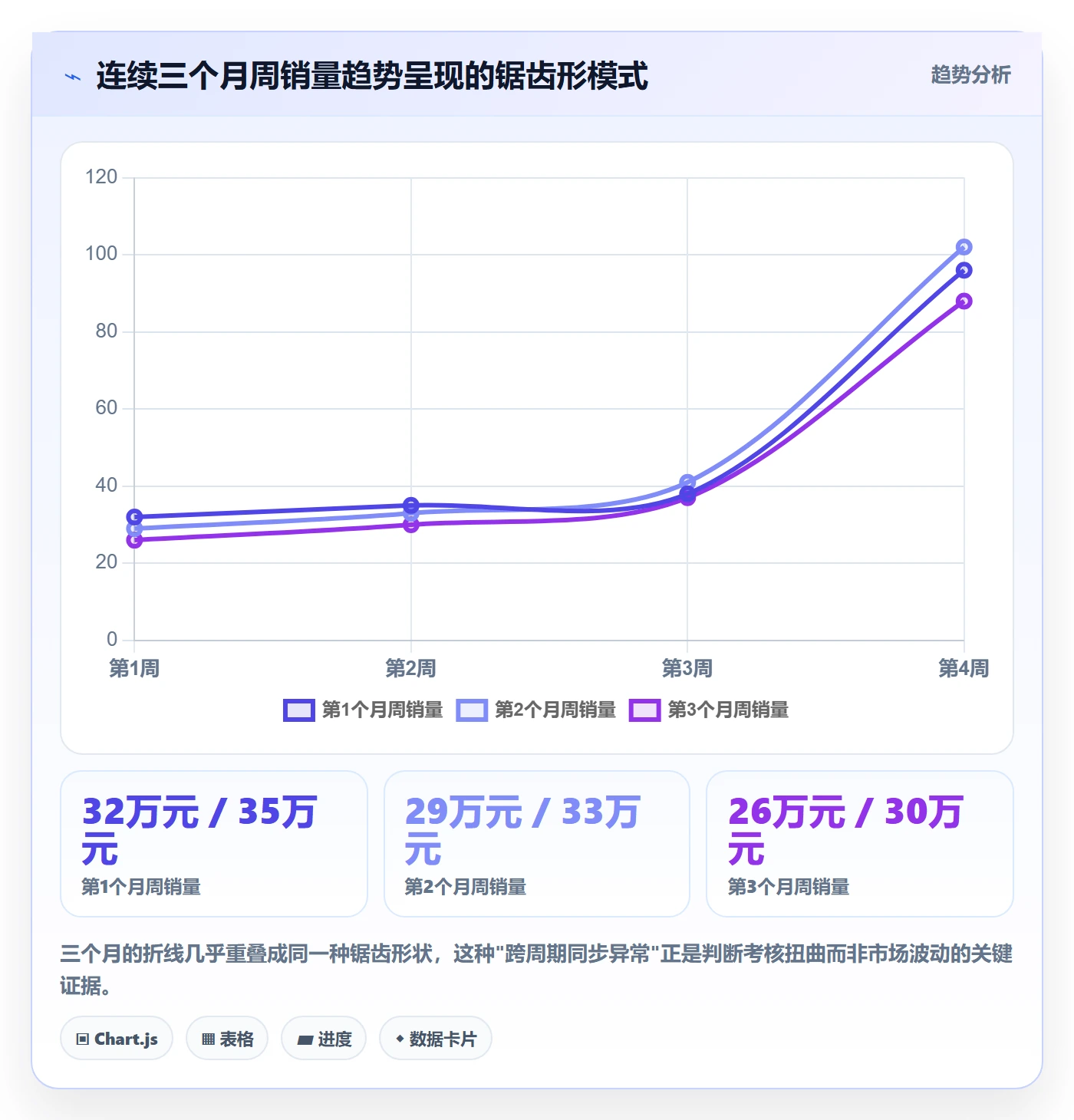Image resolution: width=1074 pixels, height=1120 pixels.
Task: Click the grid icon in the 表格 chip
Action: 208,1039
